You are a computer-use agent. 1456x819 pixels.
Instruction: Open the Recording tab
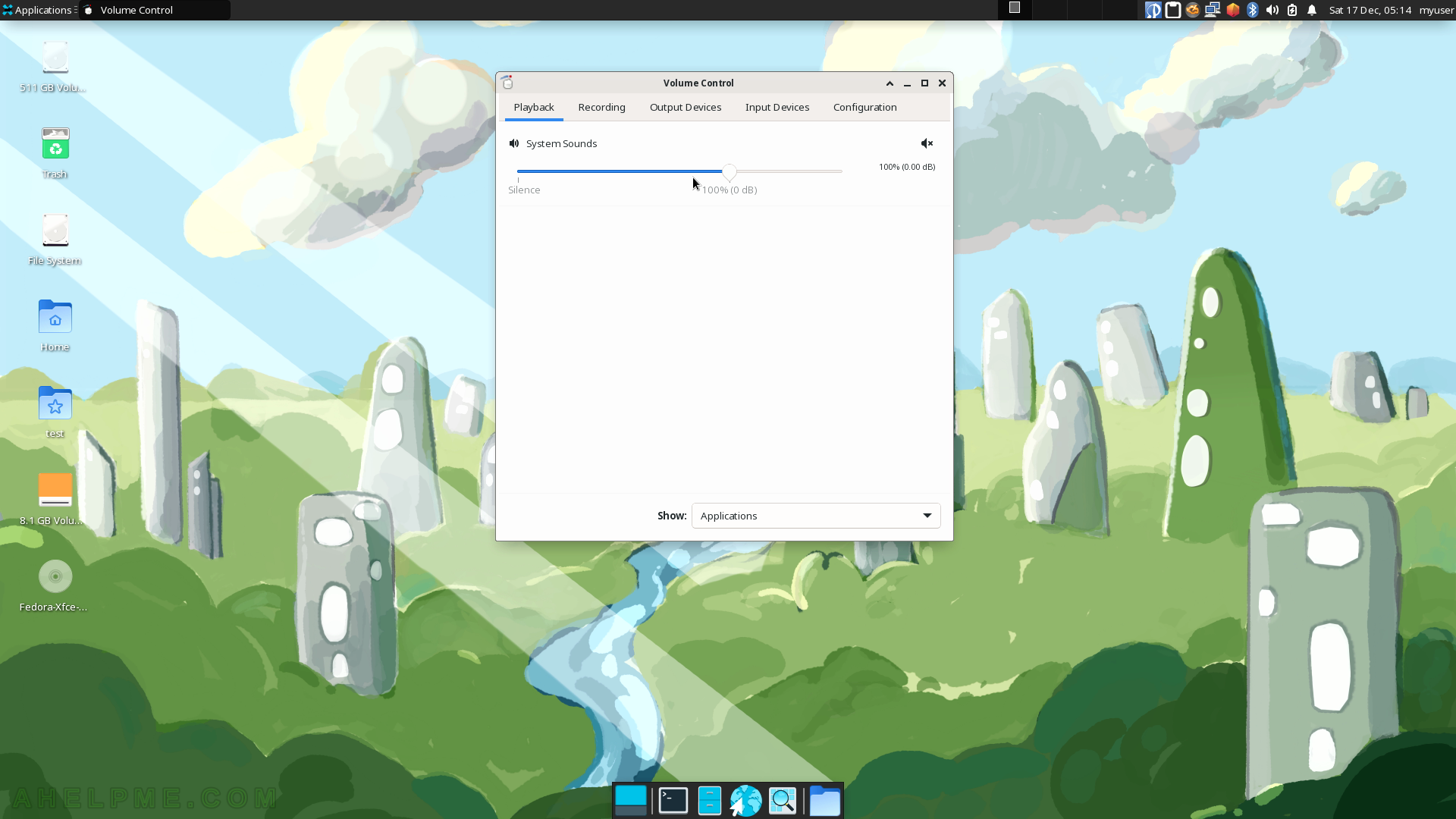[601, 108]
